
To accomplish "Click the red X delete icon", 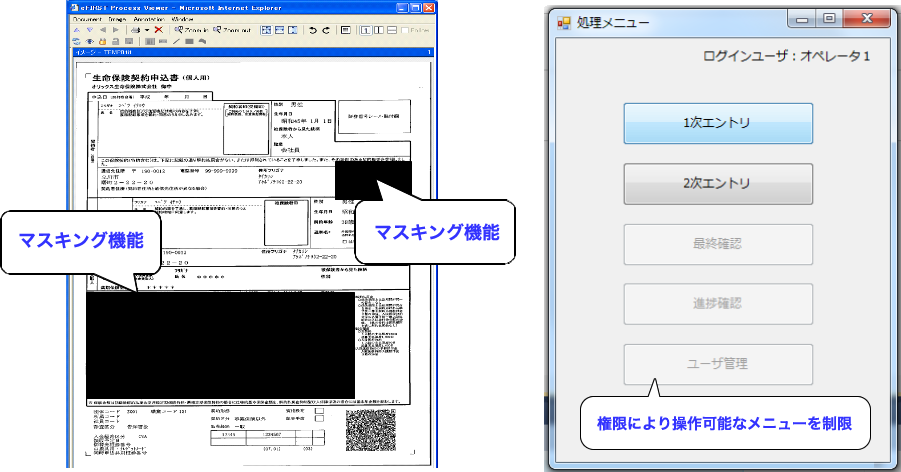I will tap(158, 30).
